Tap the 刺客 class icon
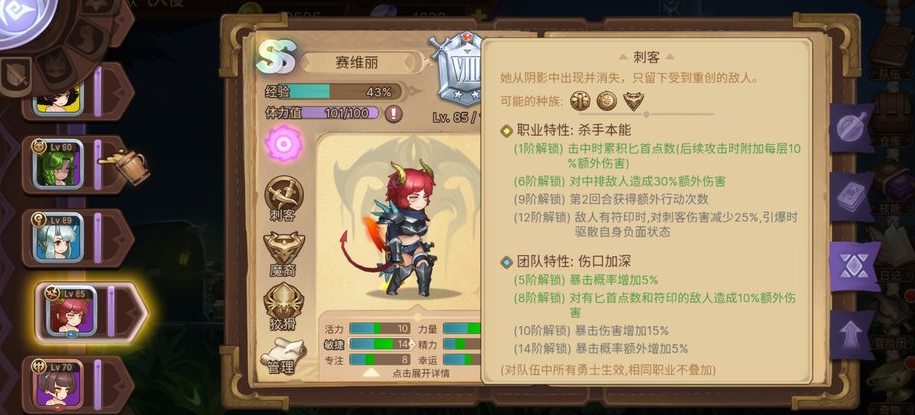This screenshot has width=915, height=415. point(284,199)
